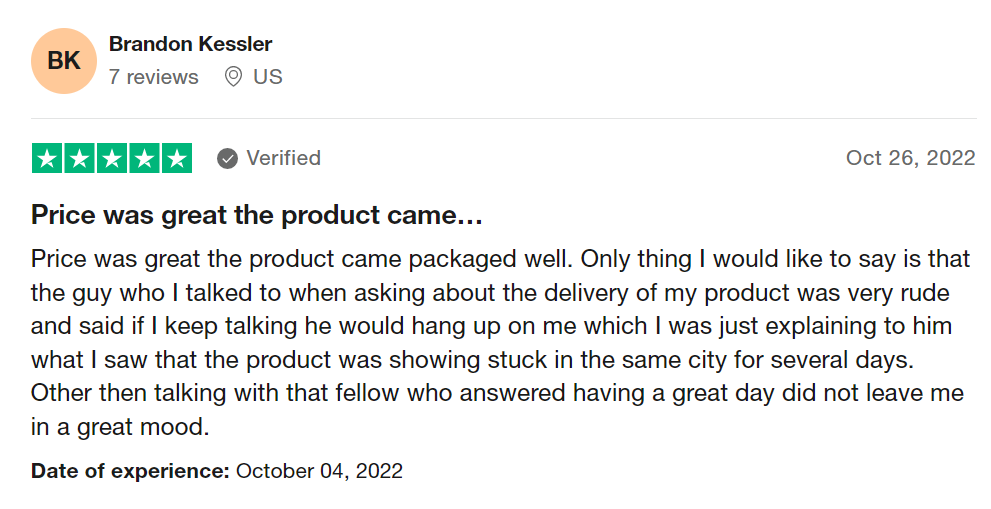
Task: Click the fourth green star
Action: [x=144, y=158]
